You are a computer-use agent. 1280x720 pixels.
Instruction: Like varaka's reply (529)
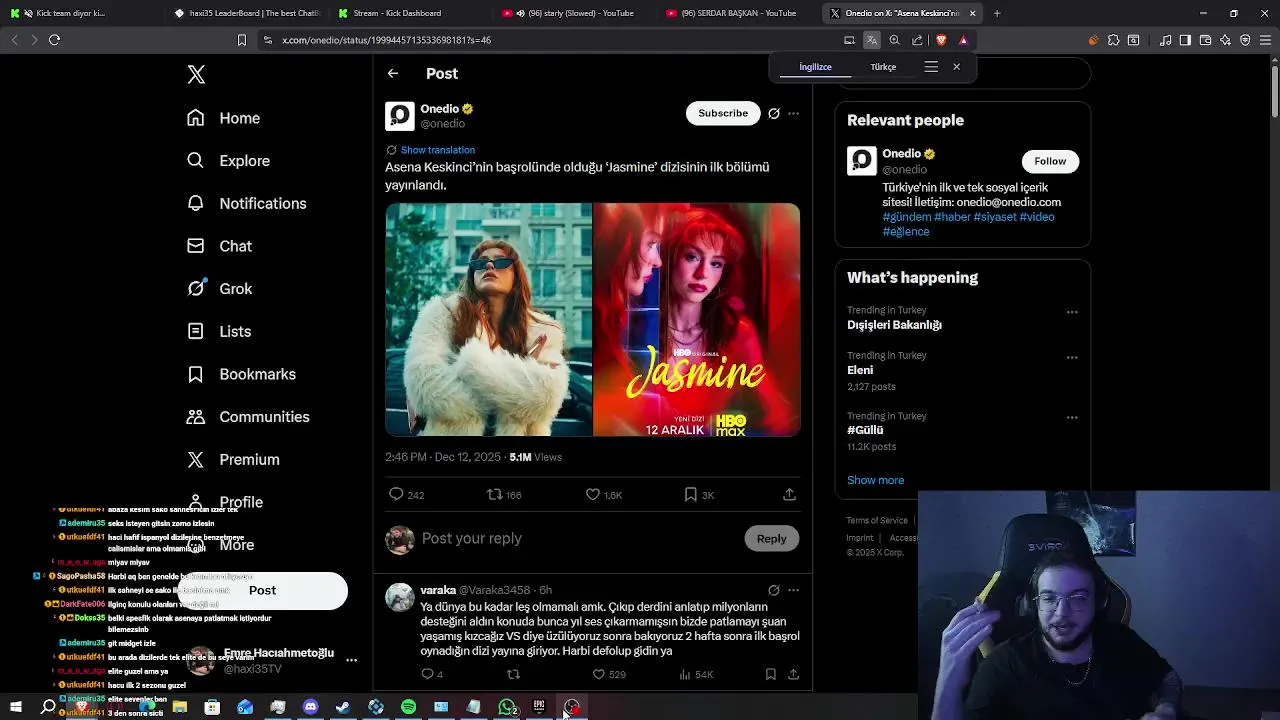609,675
